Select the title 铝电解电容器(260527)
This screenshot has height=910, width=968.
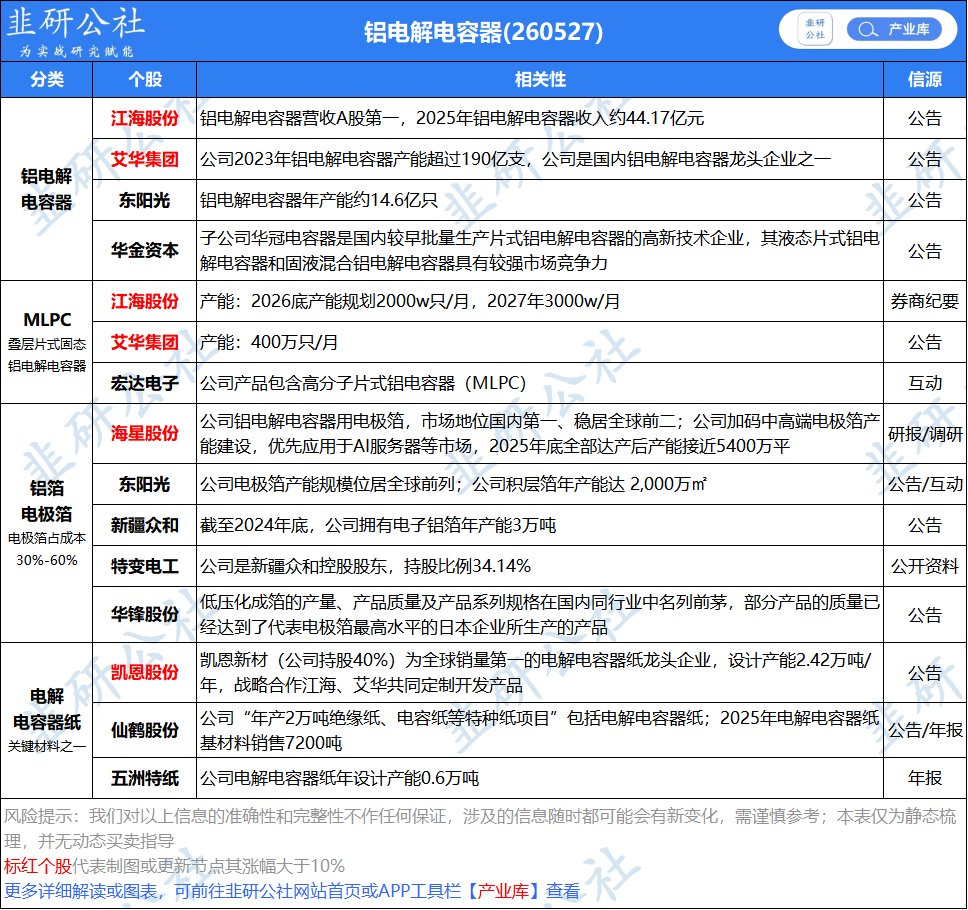tap(483, 31)
